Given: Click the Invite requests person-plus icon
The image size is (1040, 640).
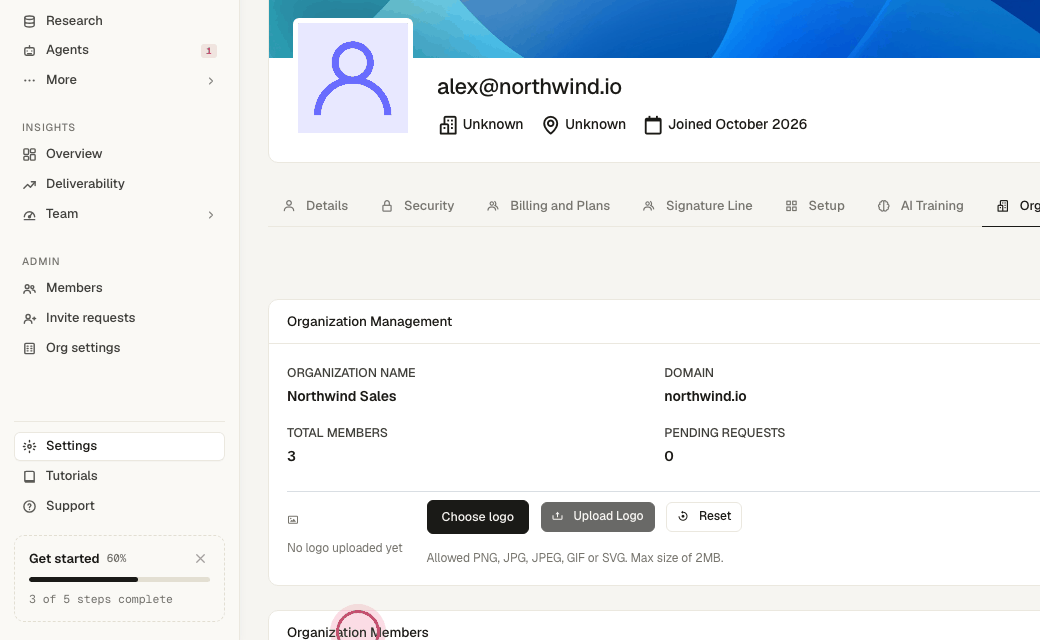Looking at the screenshot, I should coord(29,318).
